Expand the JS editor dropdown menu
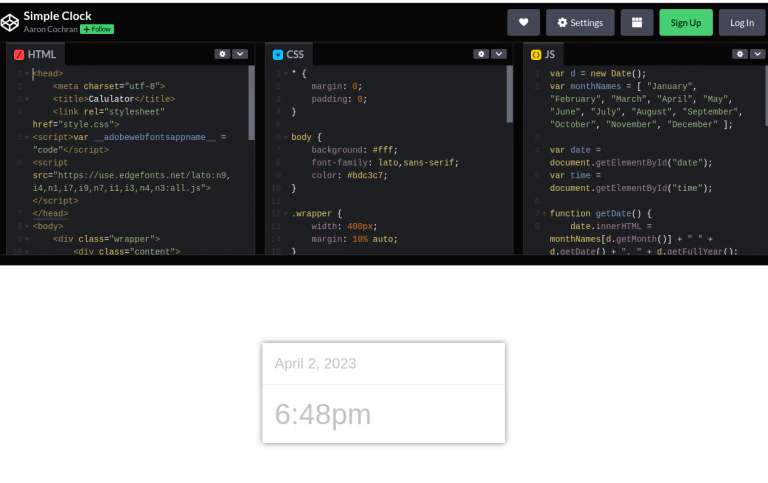Viewport: 768px width, 483px height. pyautogui.click(x=758, y=54)
